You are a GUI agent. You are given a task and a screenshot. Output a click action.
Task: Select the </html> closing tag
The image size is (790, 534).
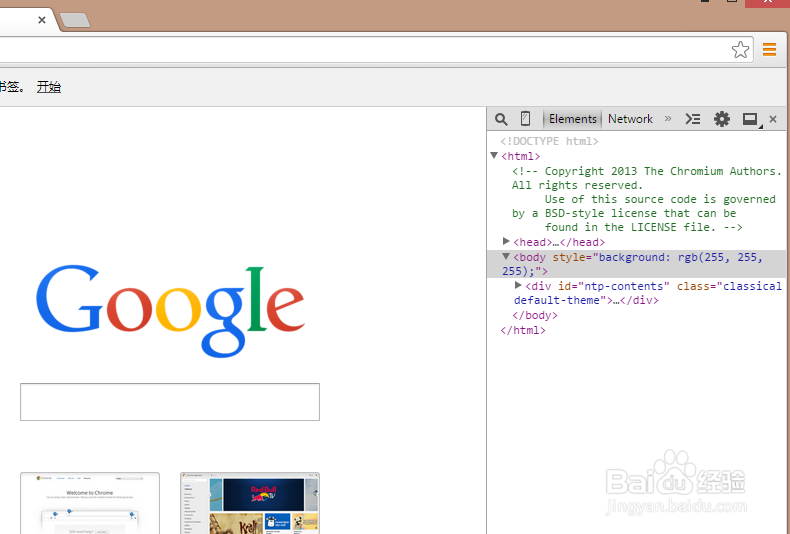[523, 330]
